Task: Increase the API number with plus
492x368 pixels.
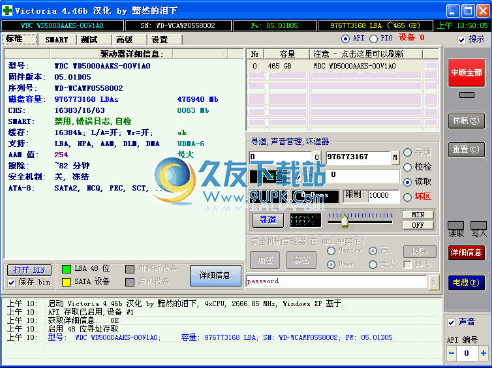Action: click(x=483, y=353)
